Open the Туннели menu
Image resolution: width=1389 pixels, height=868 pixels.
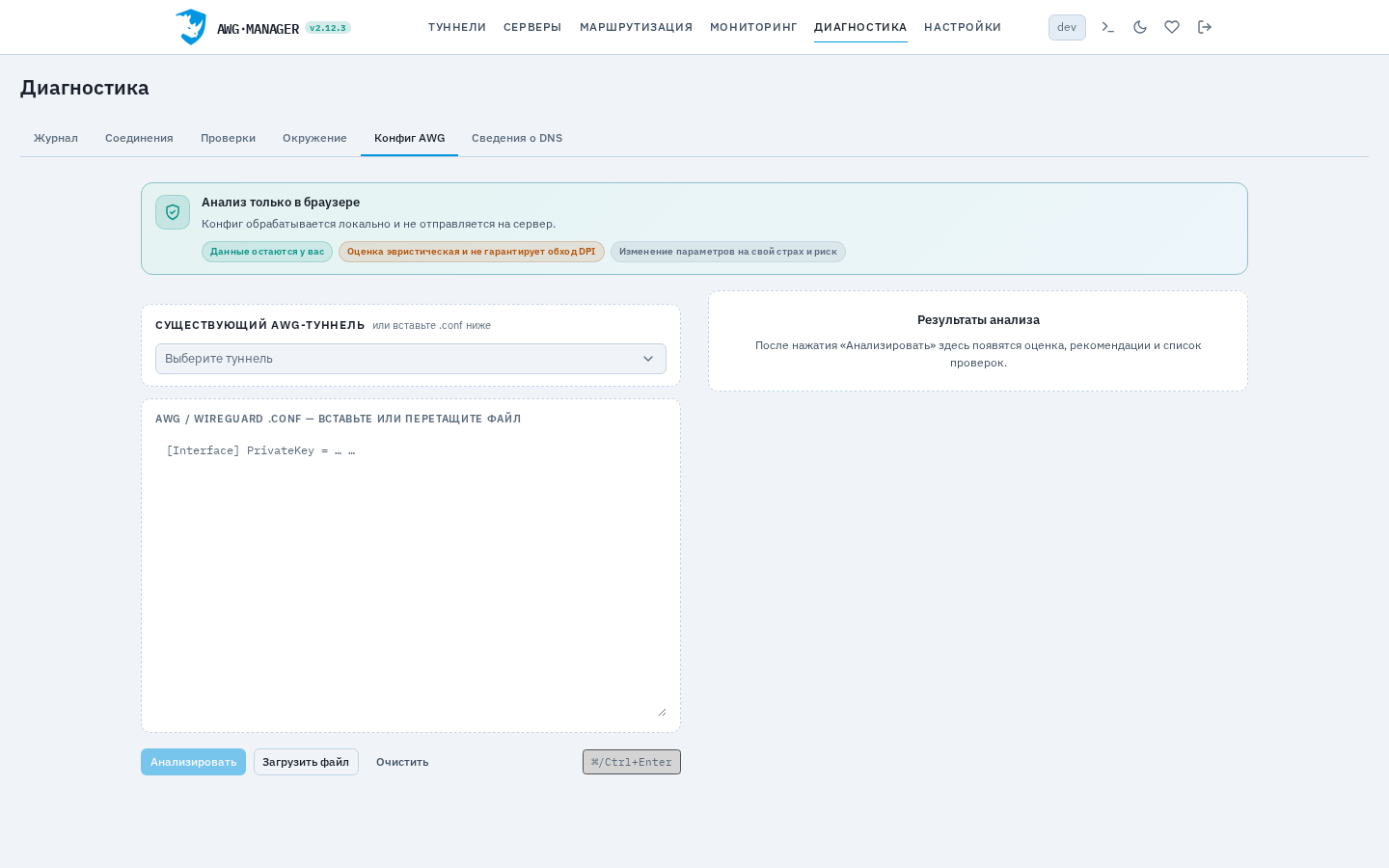tap(457, 27)
